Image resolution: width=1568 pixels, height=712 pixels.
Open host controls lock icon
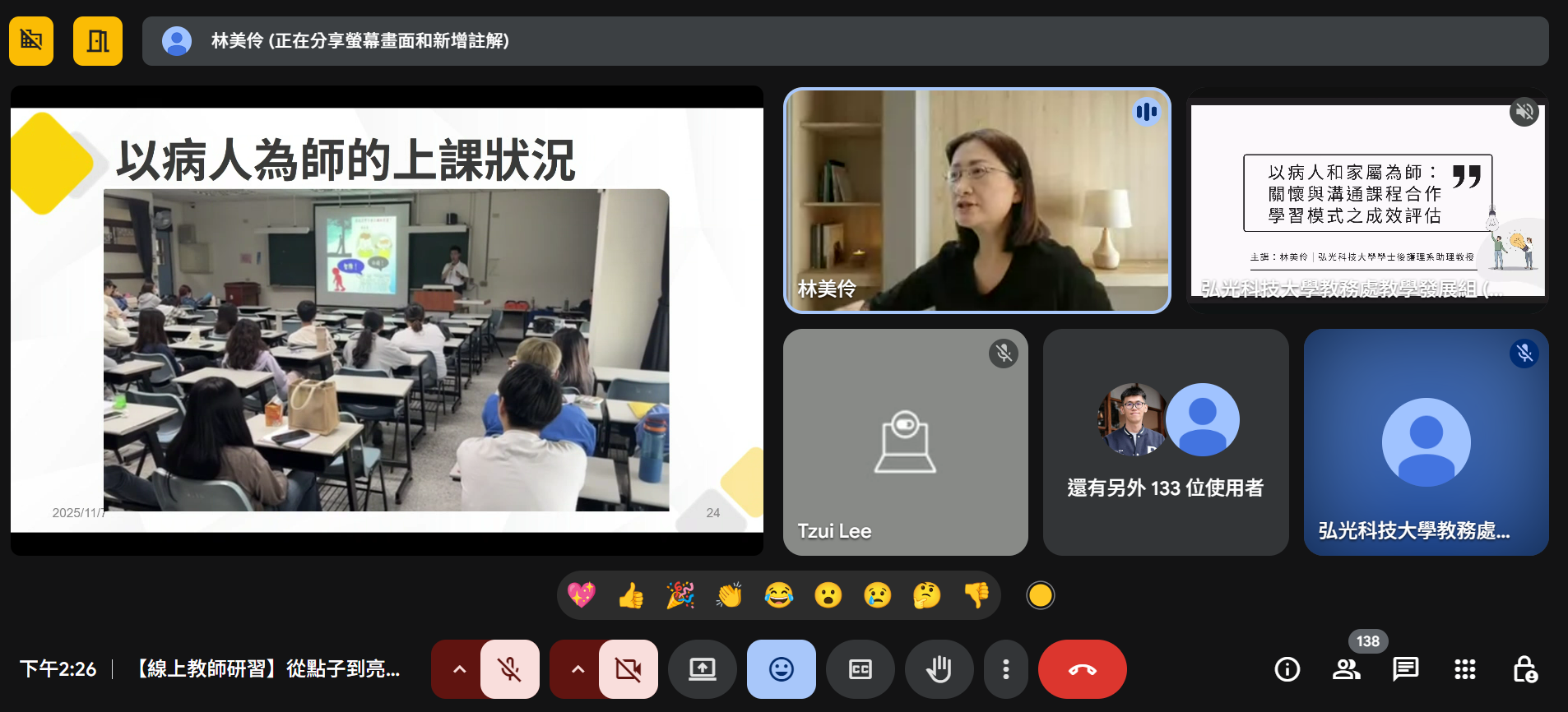(1524, 669)
